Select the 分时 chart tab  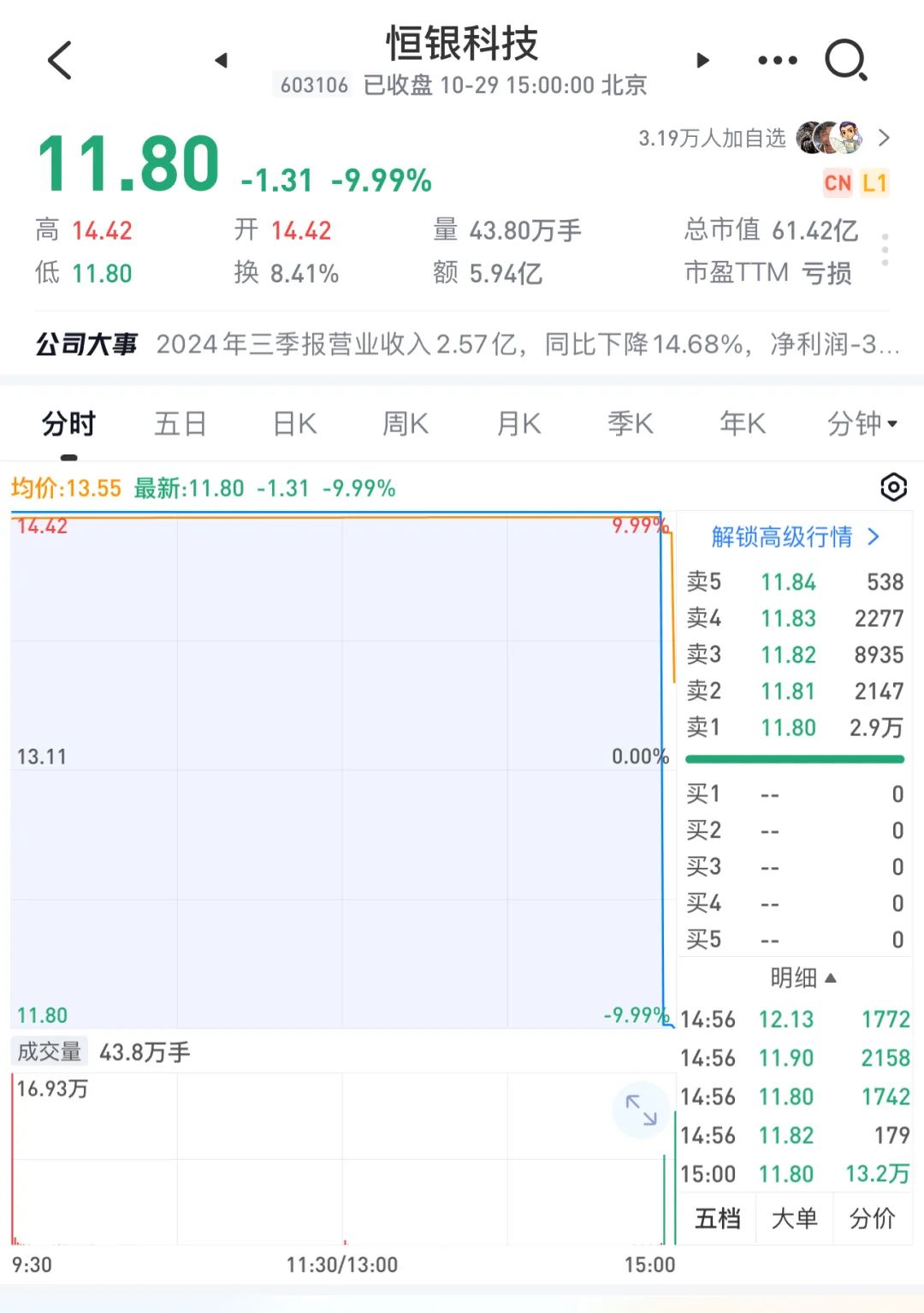68,423
